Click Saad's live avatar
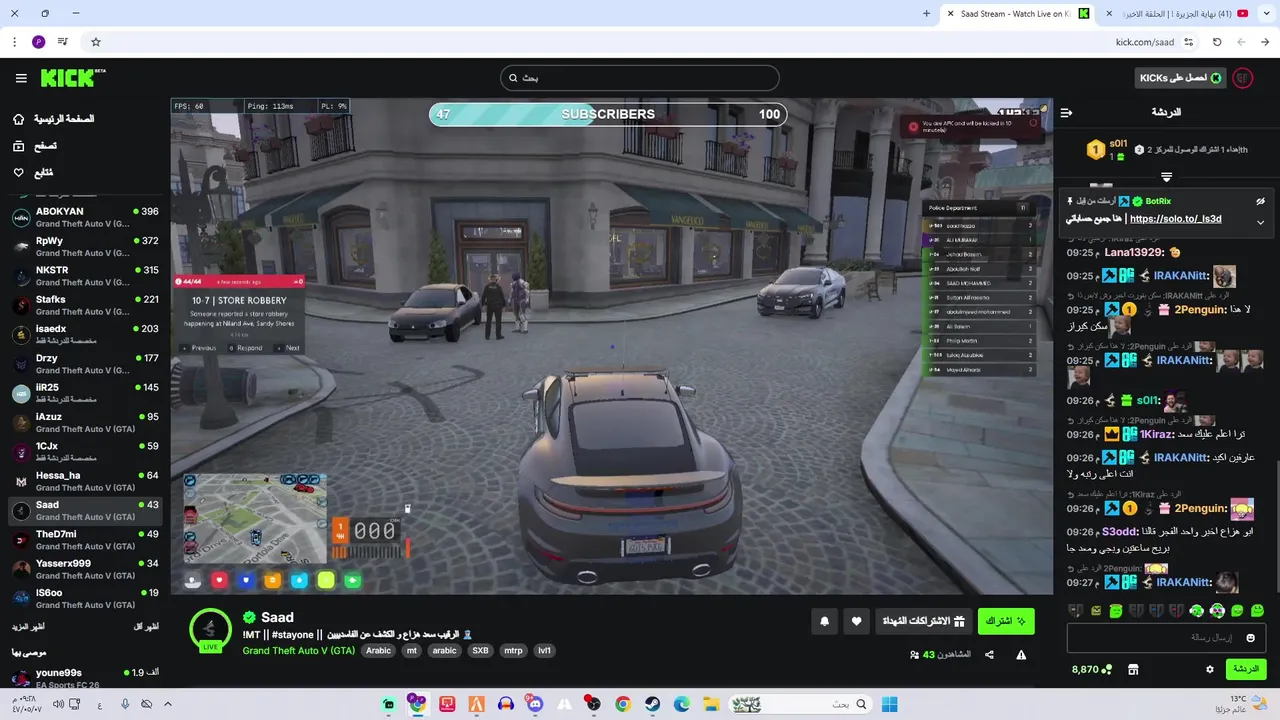Screen dimensions: 1280x720 pyautogui.click(x=210, y=629)
